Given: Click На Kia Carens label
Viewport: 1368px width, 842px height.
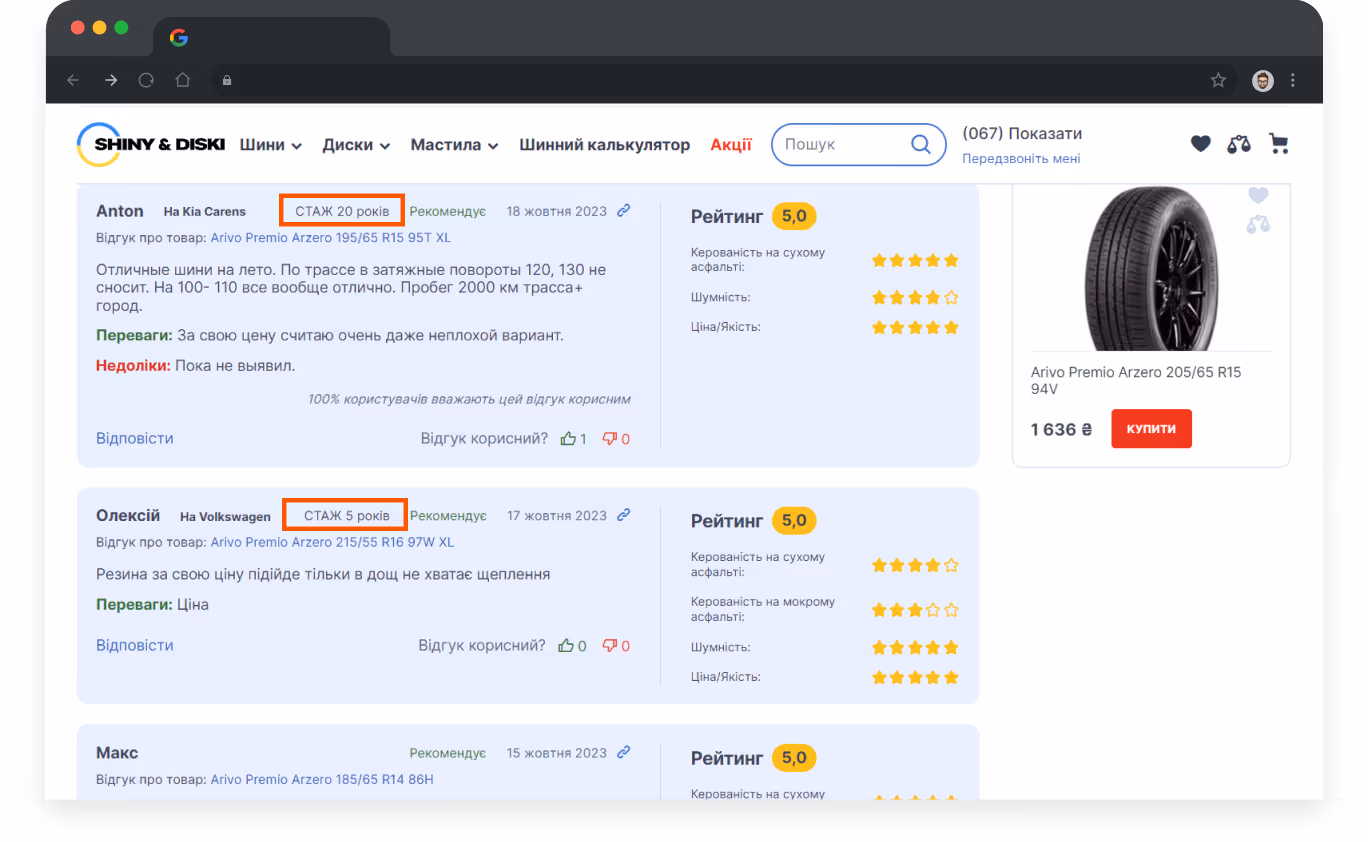Looking at the screenshot, I should [x=205, y=212].
